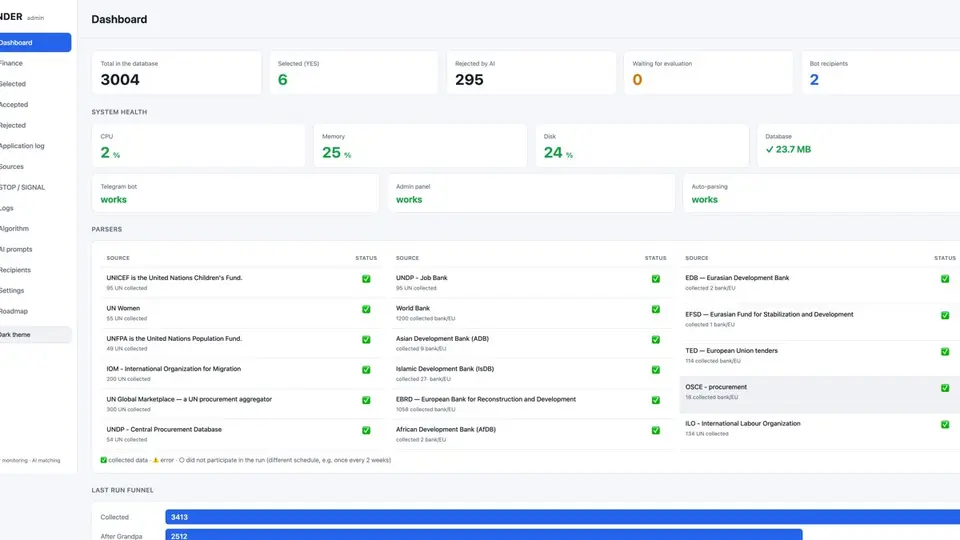This screenshot has height=540, width=960.
Task: Open the Dashboard sidebar item
Action: click(34, 42)
